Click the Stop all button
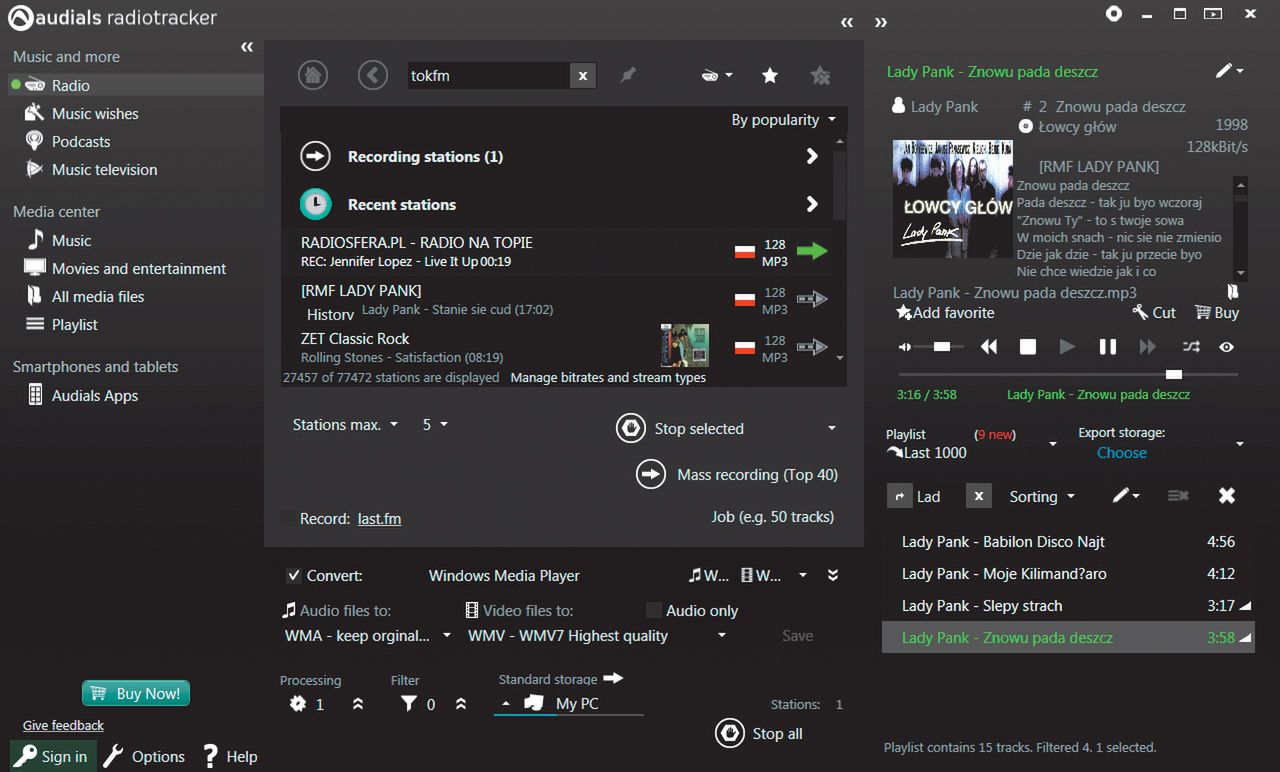This screenshot has width=1280, height=772. (759, 733)
